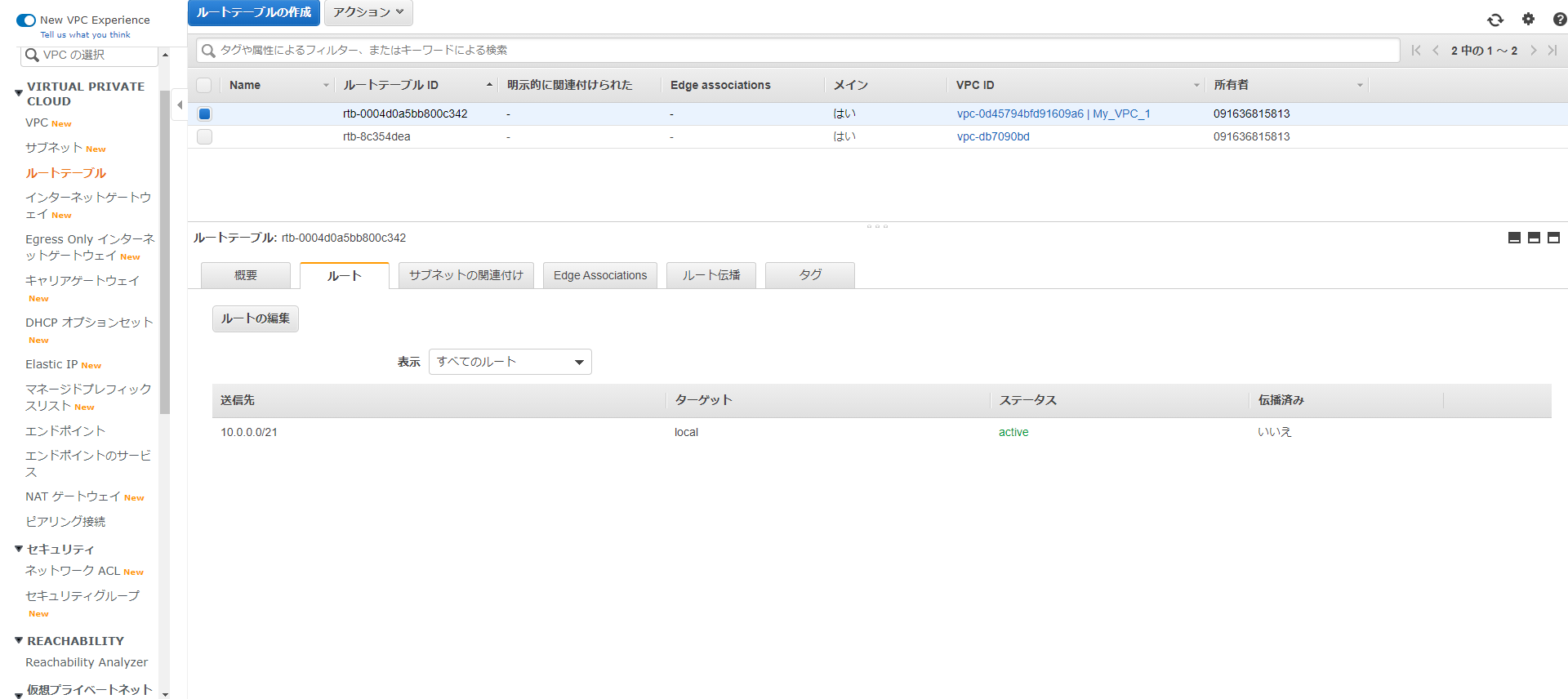Open マネージドプレフィックスリスト in the sidebar
1568x699 pixels.
(x=88, y=397)
